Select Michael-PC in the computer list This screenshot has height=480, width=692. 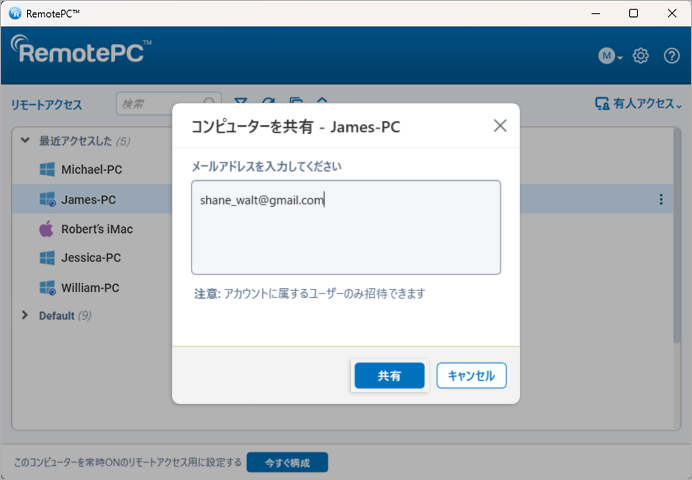click(91, 169)
